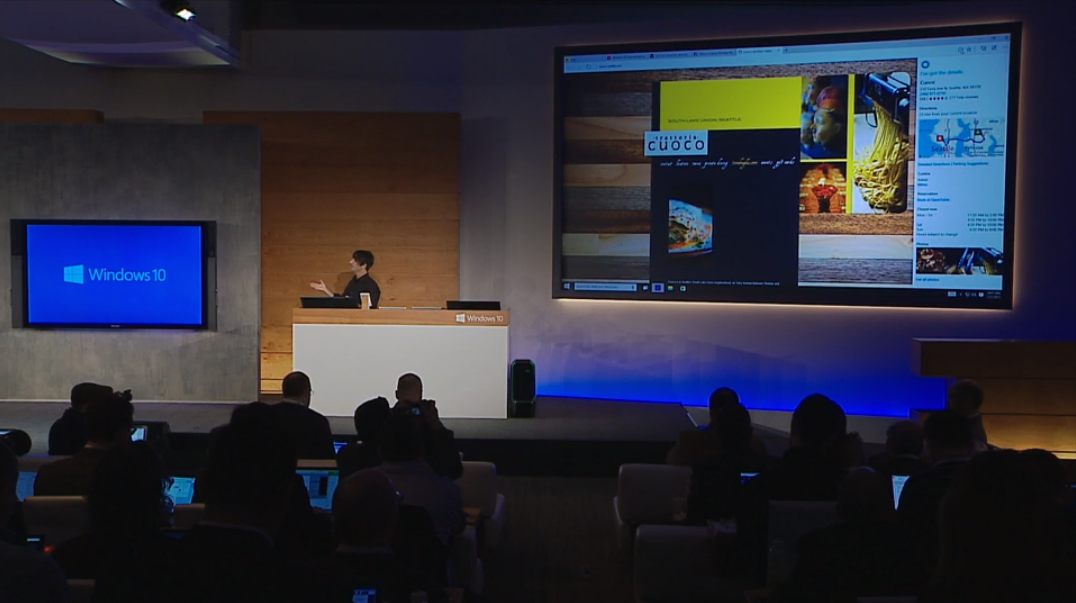Click the Detailed Directions link
Screen dimensions: 1076x603
point(928,164)
